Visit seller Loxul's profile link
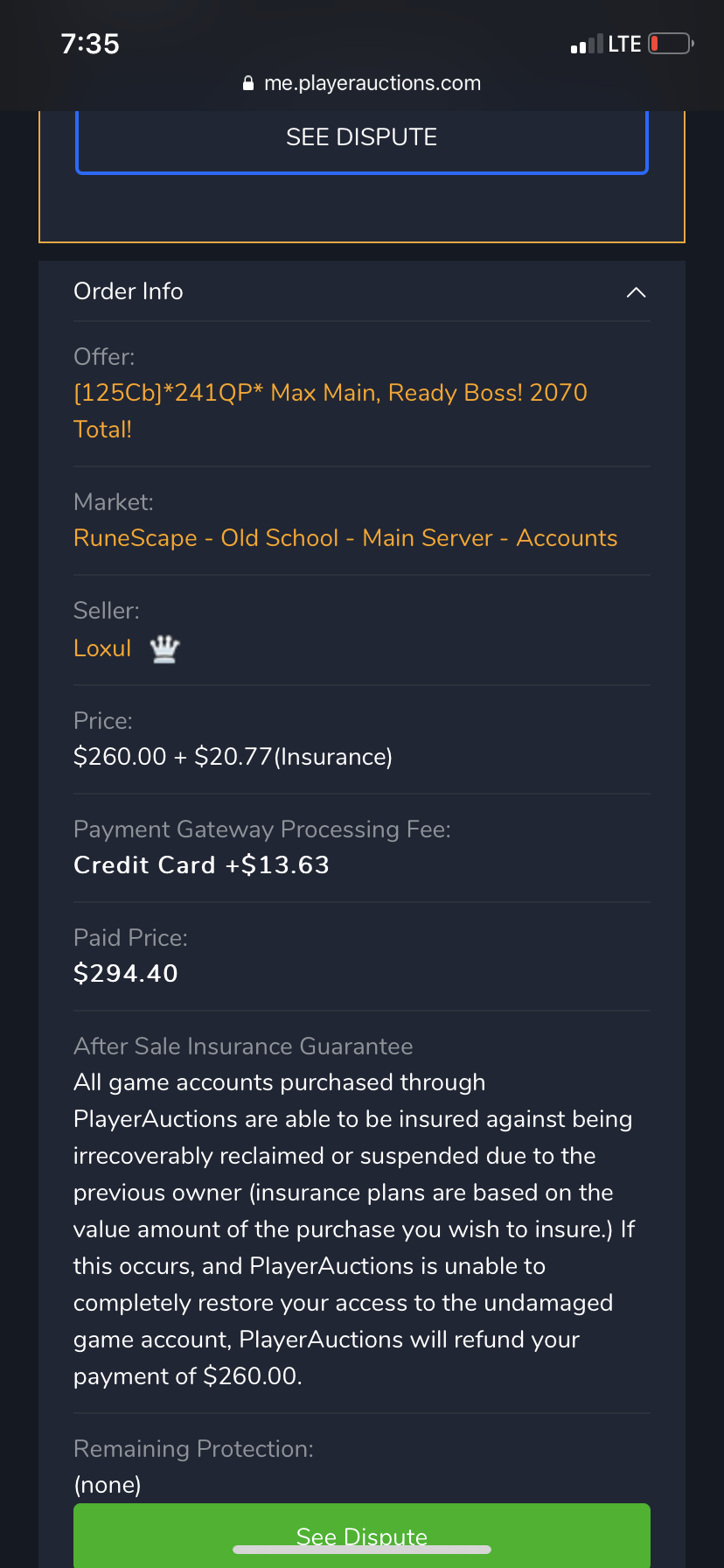 click(102, 648)
